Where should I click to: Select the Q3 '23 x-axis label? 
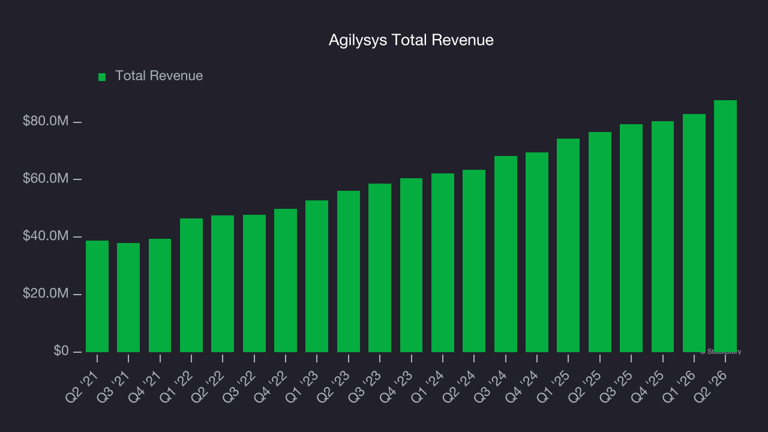click(364, 387)
